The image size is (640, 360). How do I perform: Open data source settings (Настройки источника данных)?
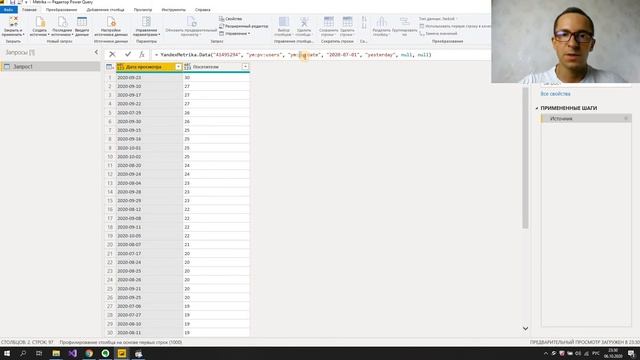(111, 26)
